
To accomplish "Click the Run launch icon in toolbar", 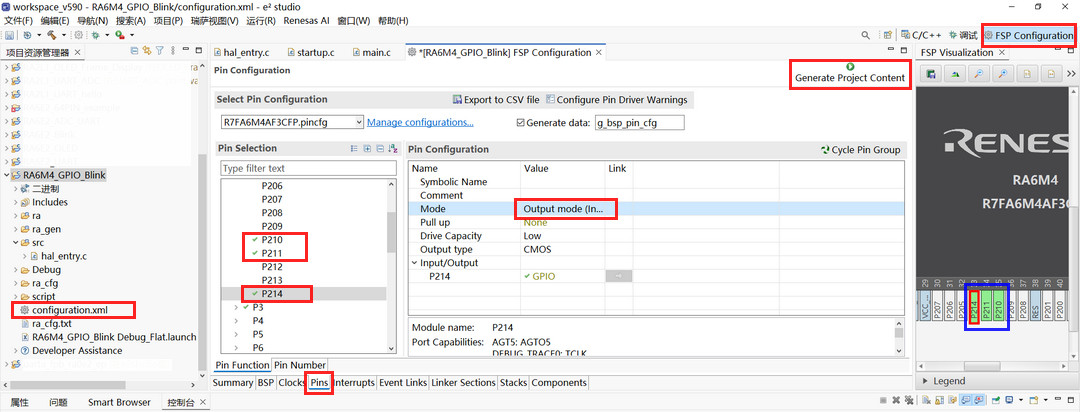I will point(119,34).
